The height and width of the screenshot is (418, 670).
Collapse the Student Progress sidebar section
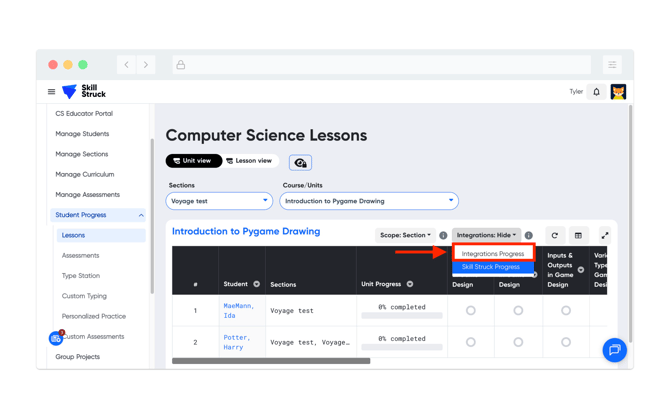[x=141, y=215]
